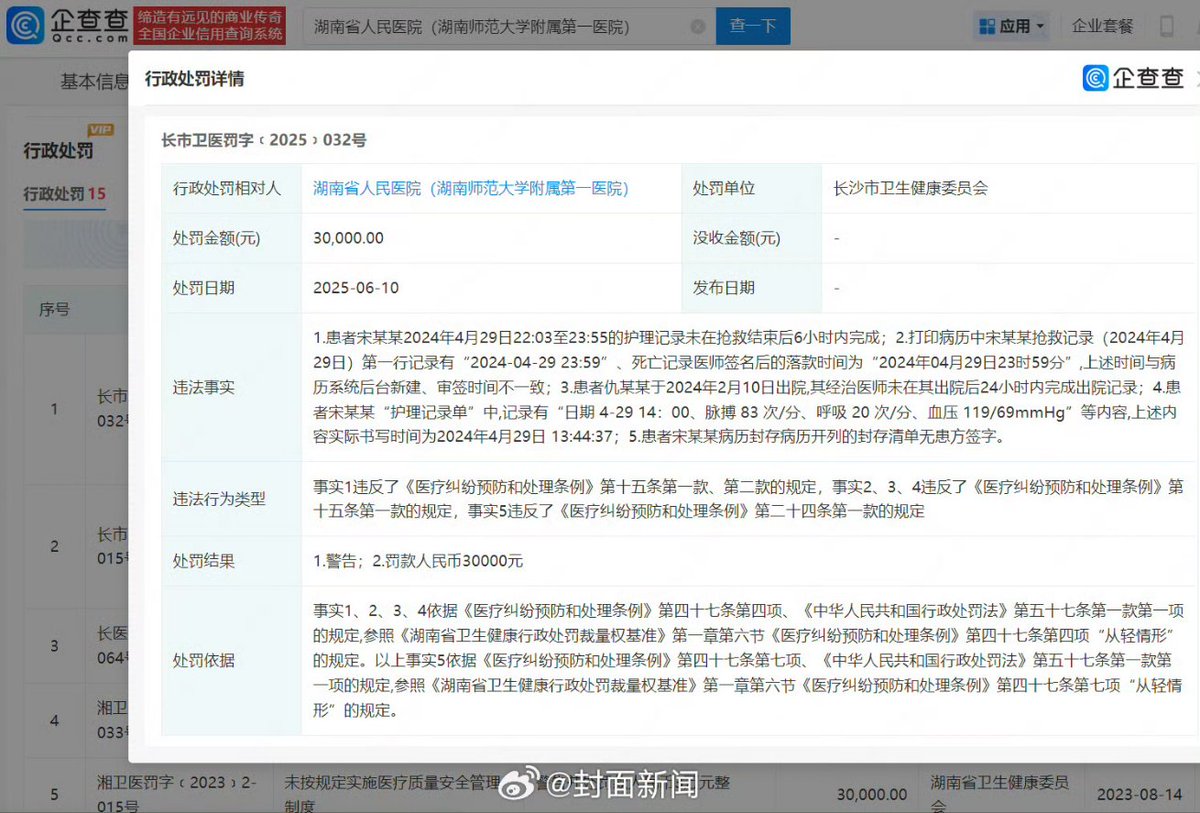Click the penalty date 2025-06-10
This screenshot has width=1200, height=813.
coord(356,288)
